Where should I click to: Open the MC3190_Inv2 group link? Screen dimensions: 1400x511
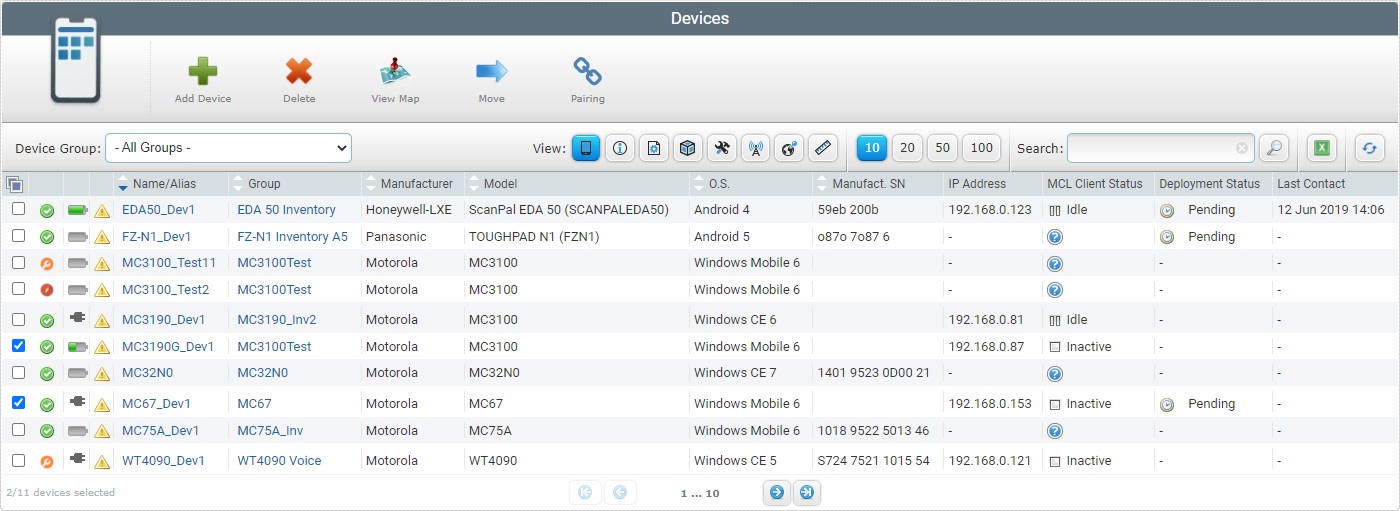276,320
